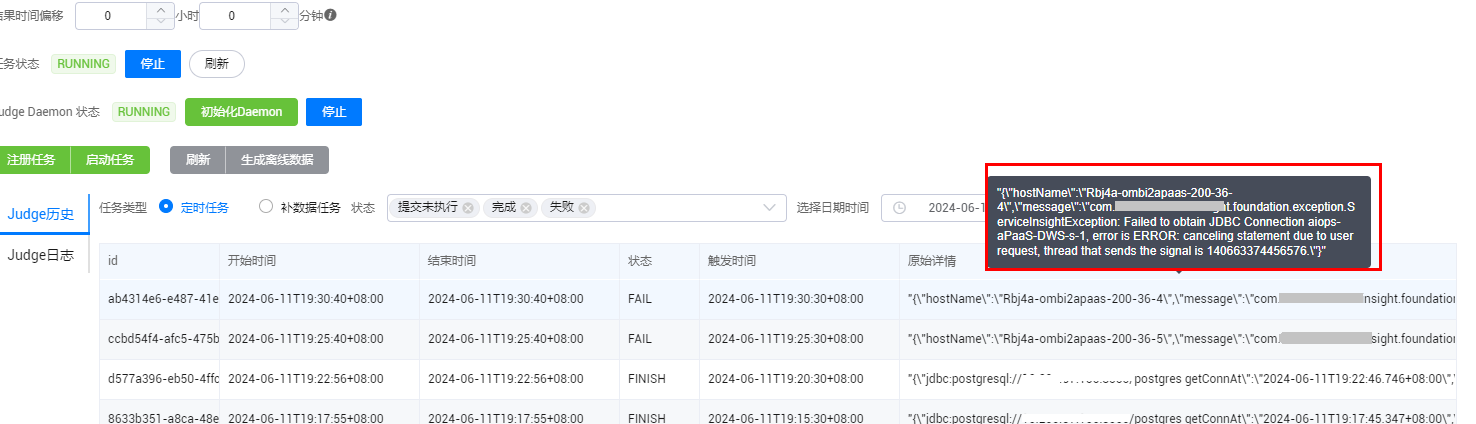Stop the Judge Daemon with 停止
The image size is (1476, 424).
(x=333, y=111)
